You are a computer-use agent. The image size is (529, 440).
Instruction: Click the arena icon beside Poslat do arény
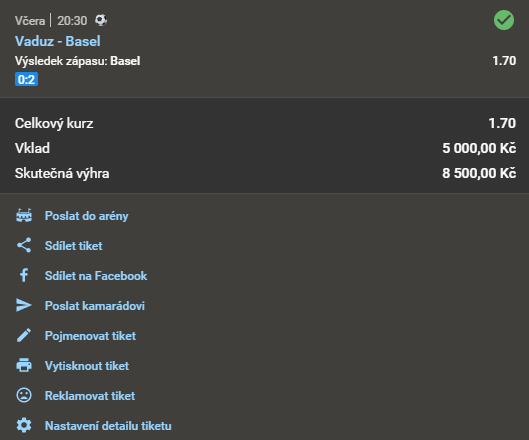[24, 216]
